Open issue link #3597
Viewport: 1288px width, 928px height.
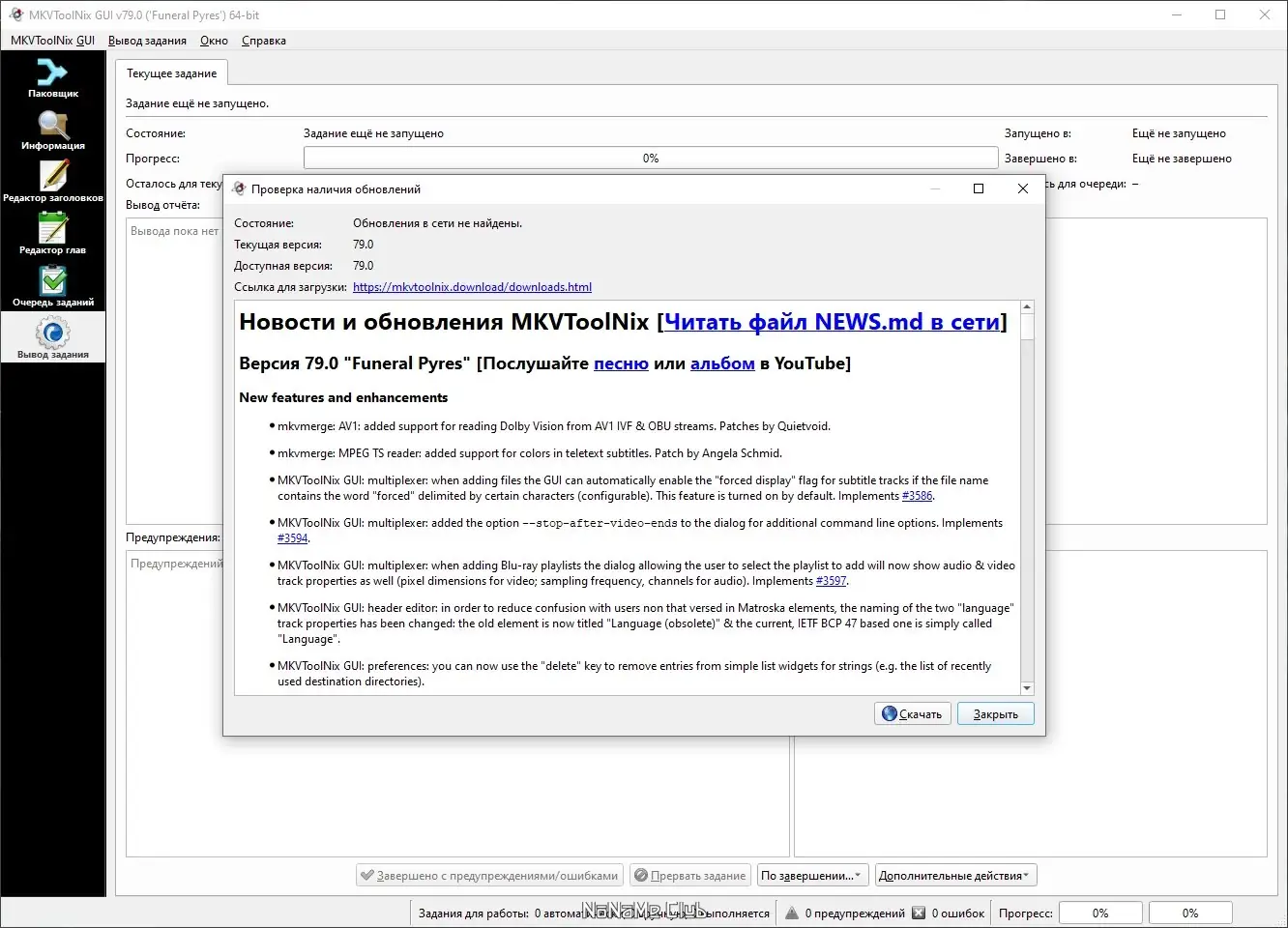point(832,581)
